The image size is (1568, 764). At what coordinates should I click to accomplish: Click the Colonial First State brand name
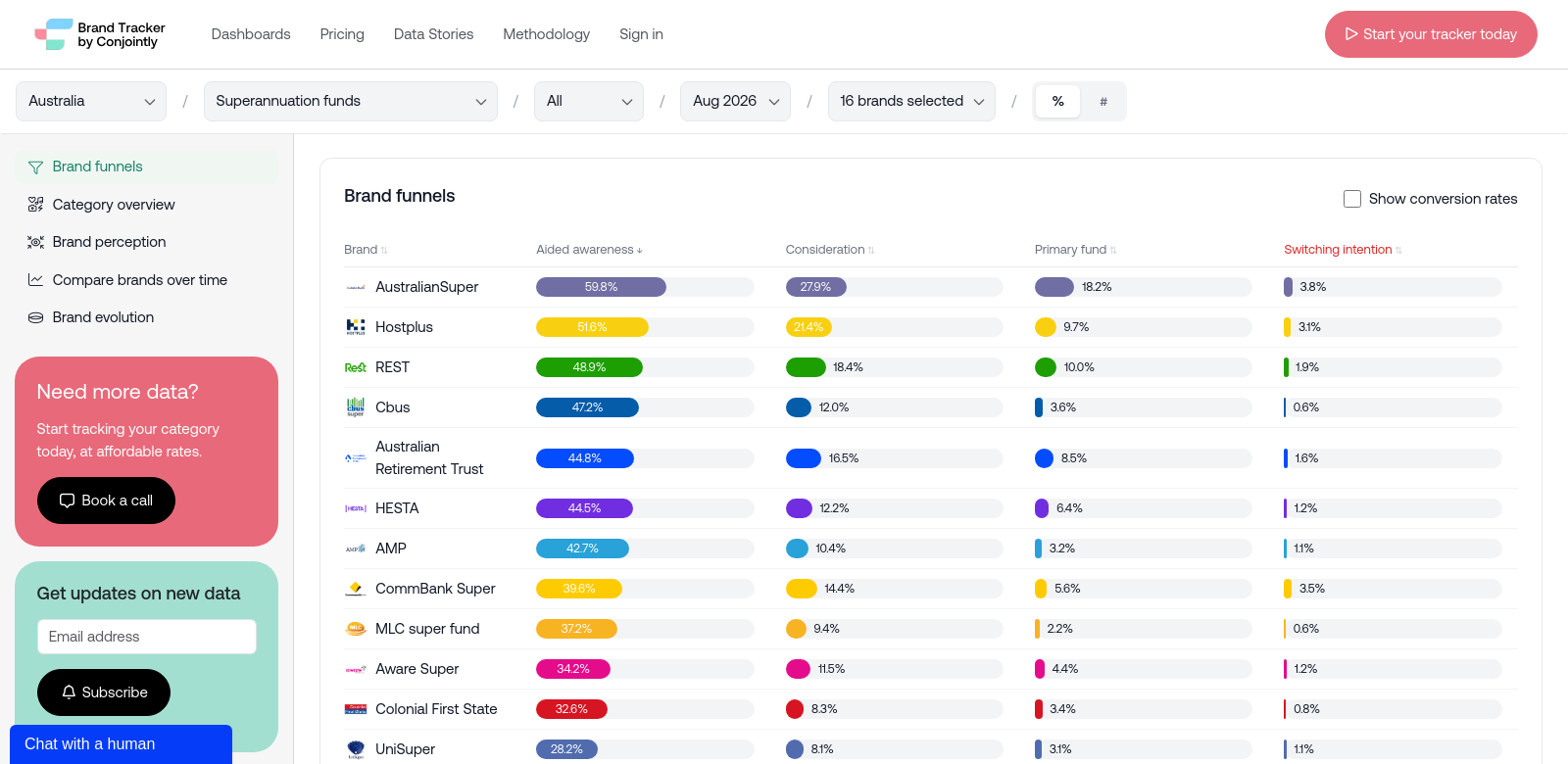[436, 709]
